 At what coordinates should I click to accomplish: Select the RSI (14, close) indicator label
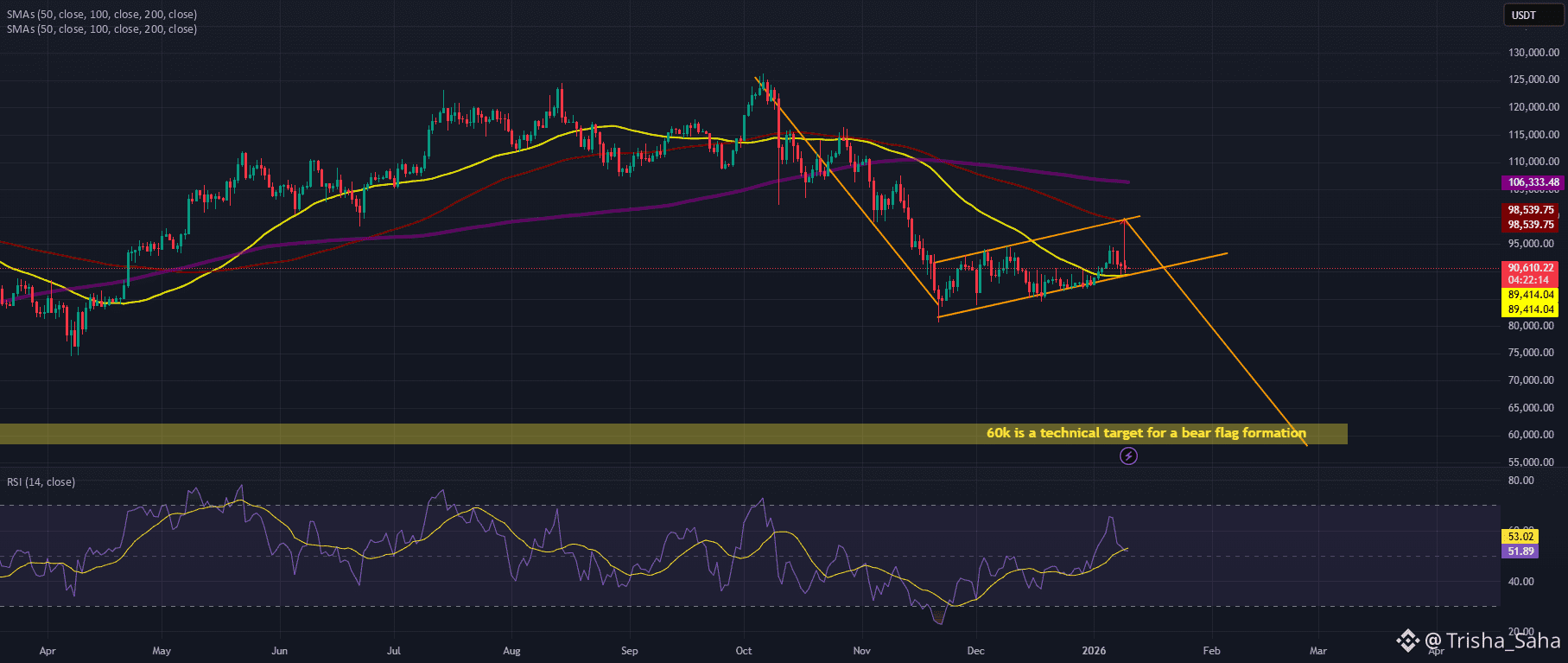(x=41, y=481)
